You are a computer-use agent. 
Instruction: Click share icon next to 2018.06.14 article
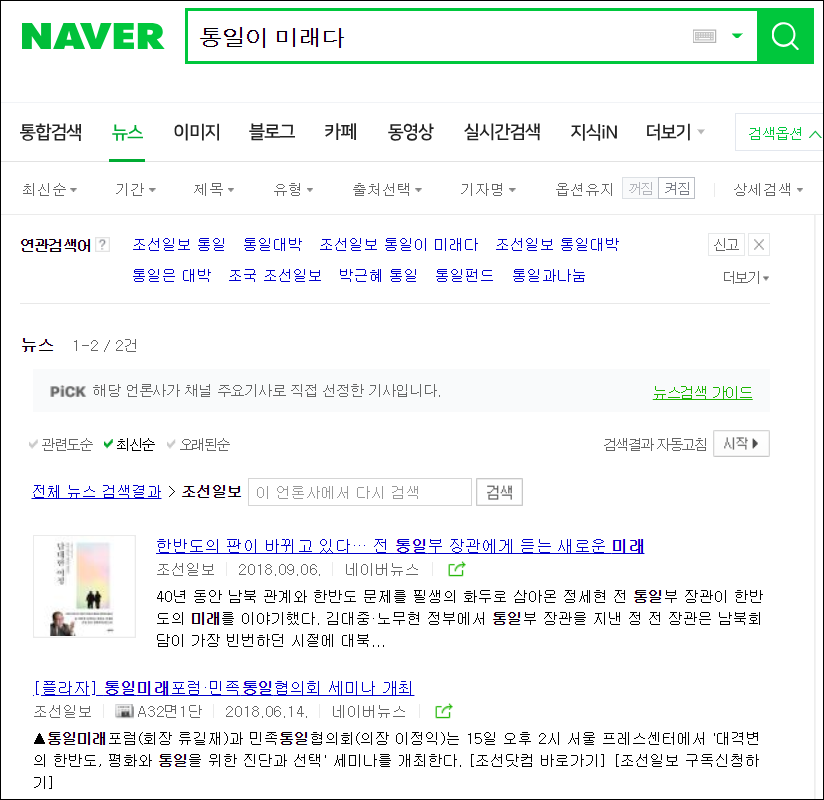(444, 711)
